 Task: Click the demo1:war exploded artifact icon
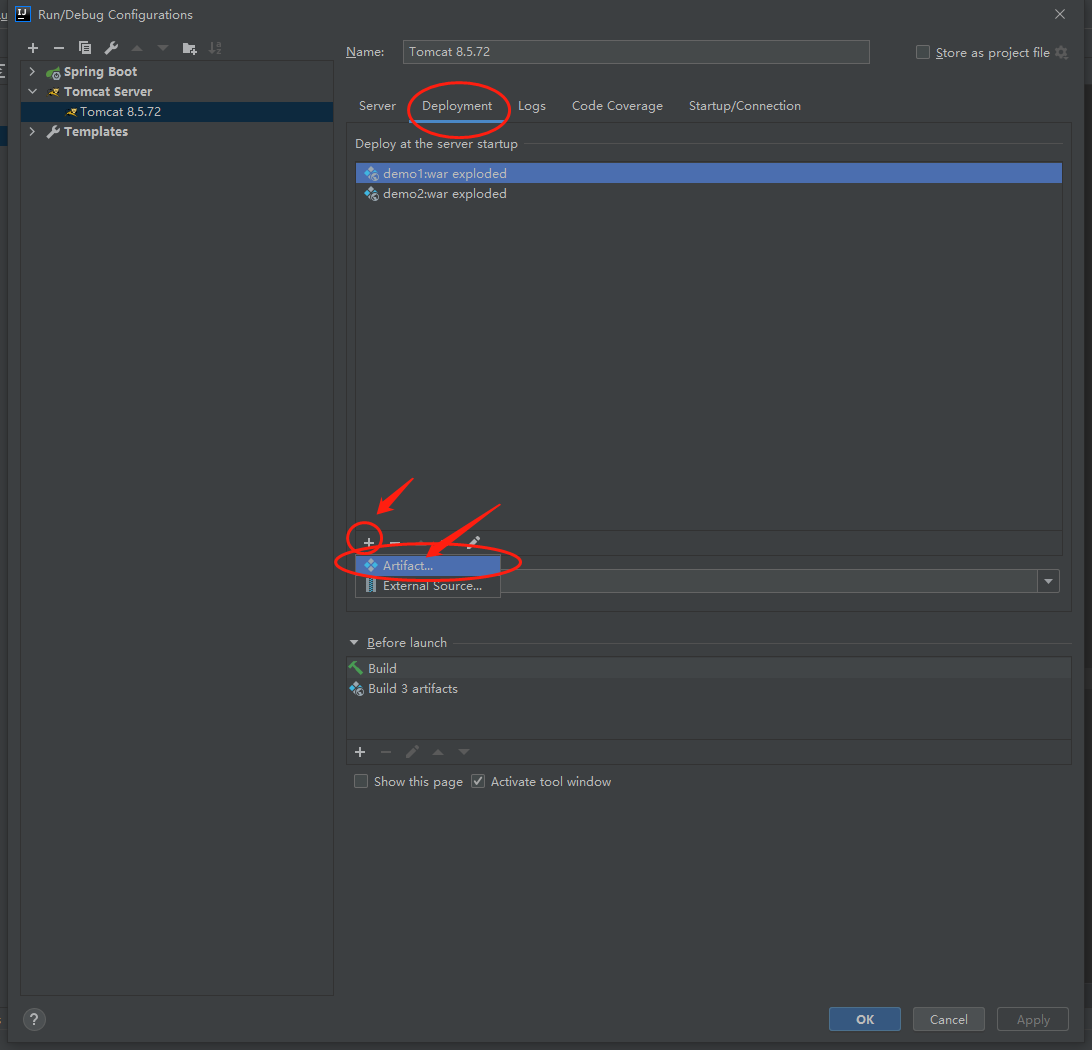pos(372,173)
